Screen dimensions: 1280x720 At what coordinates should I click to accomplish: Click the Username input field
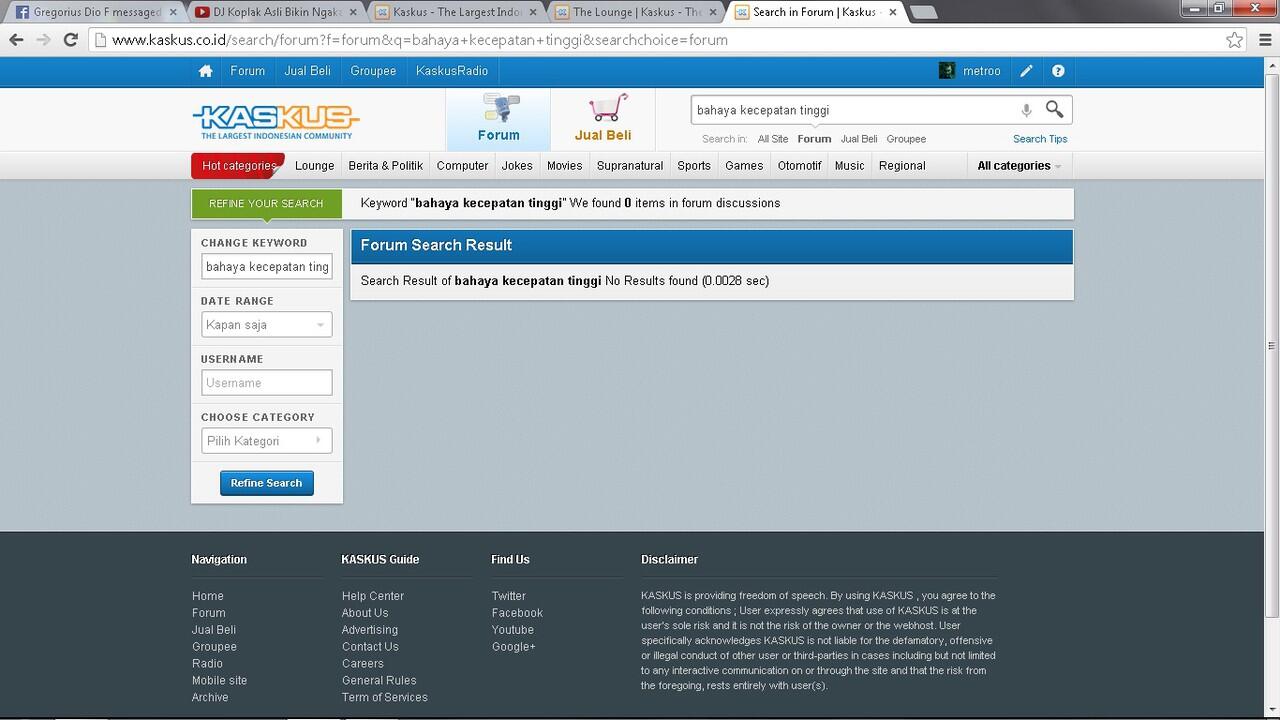pyautogui.click(x=266, y=383)
